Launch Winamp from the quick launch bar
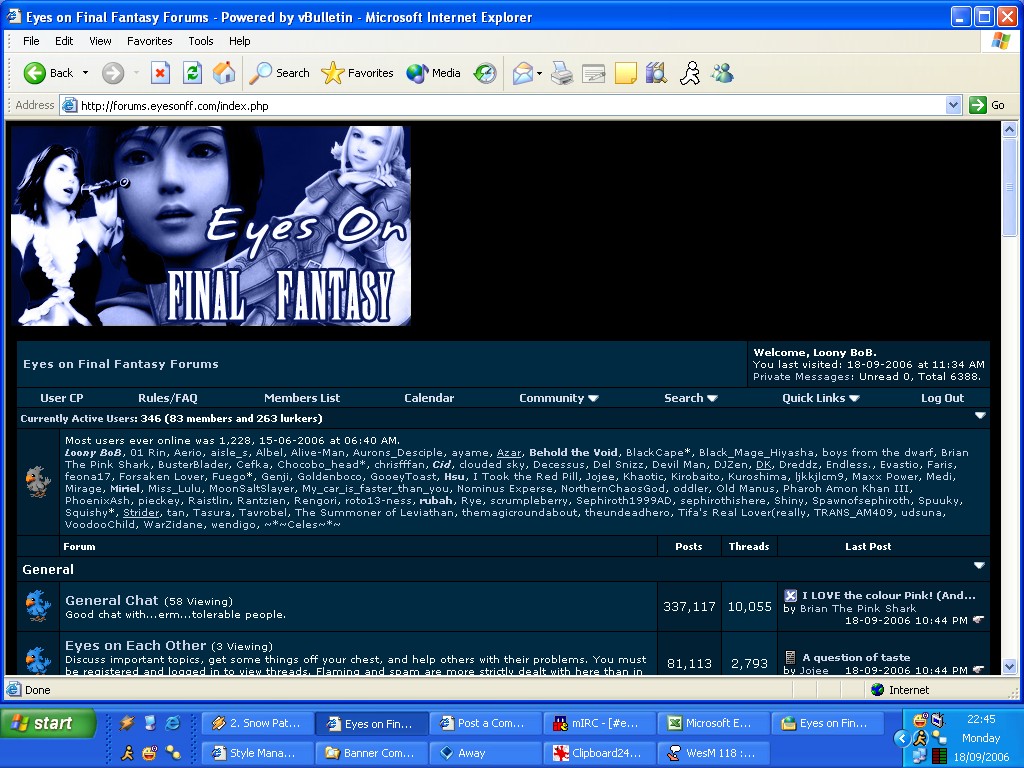1024x768 pixels. click(127, 723)
